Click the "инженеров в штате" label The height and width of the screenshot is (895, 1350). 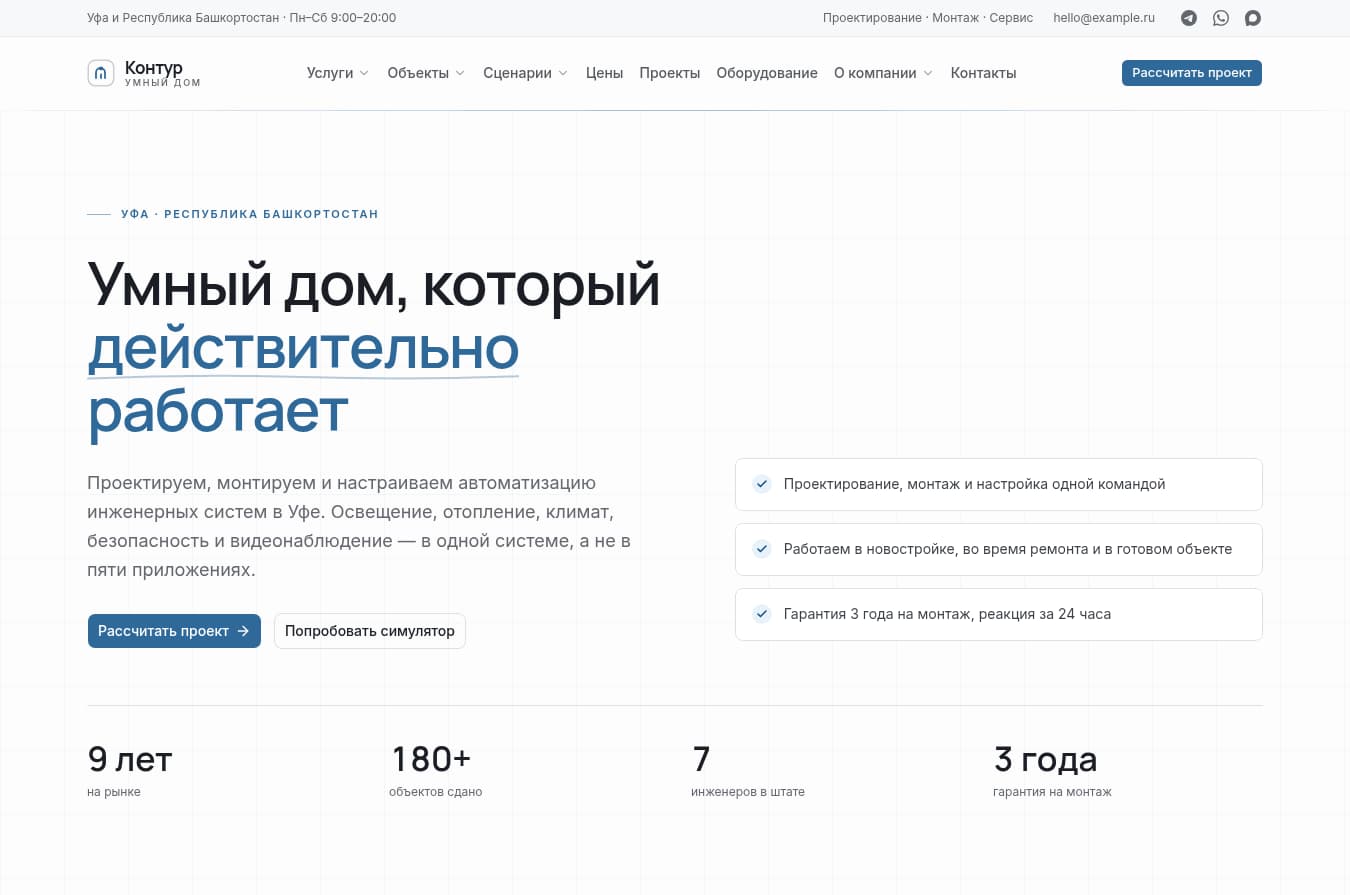(x=748, y=792)
